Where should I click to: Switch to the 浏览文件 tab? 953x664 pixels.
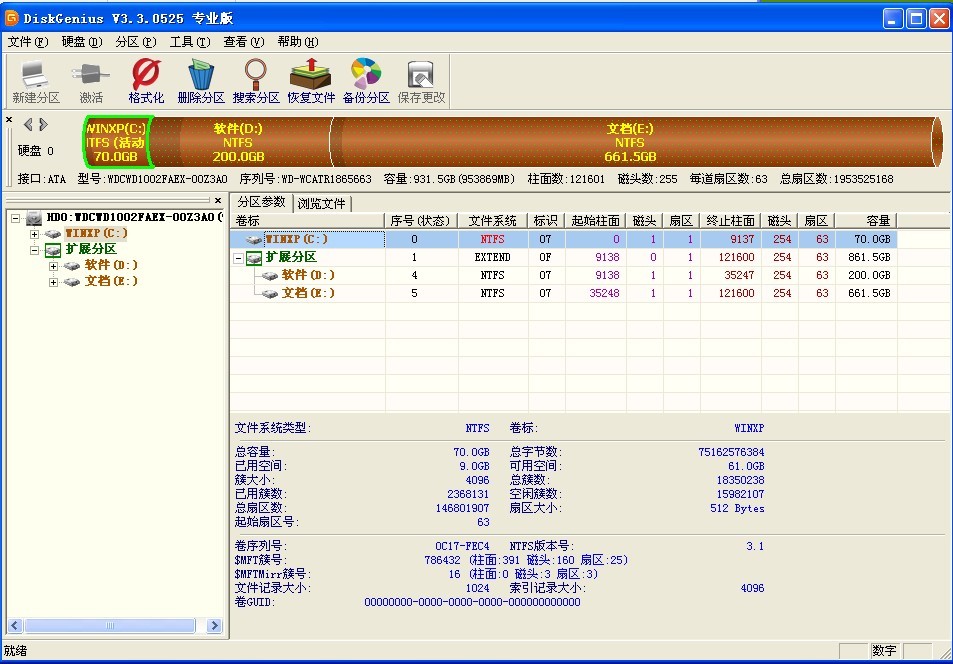click(322, 203)
